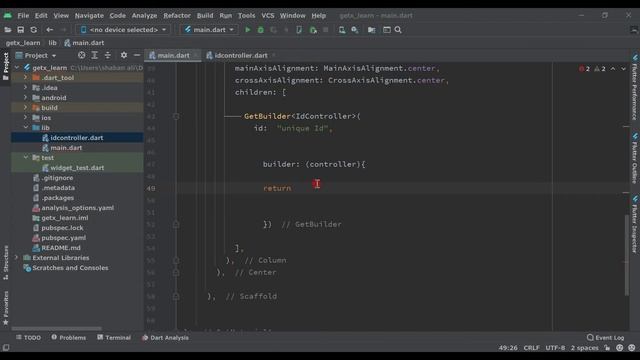The width and height of the screenshot is (640, 360).
Task: Open the Device Manager toolbar icon
Action: point(342,30)
